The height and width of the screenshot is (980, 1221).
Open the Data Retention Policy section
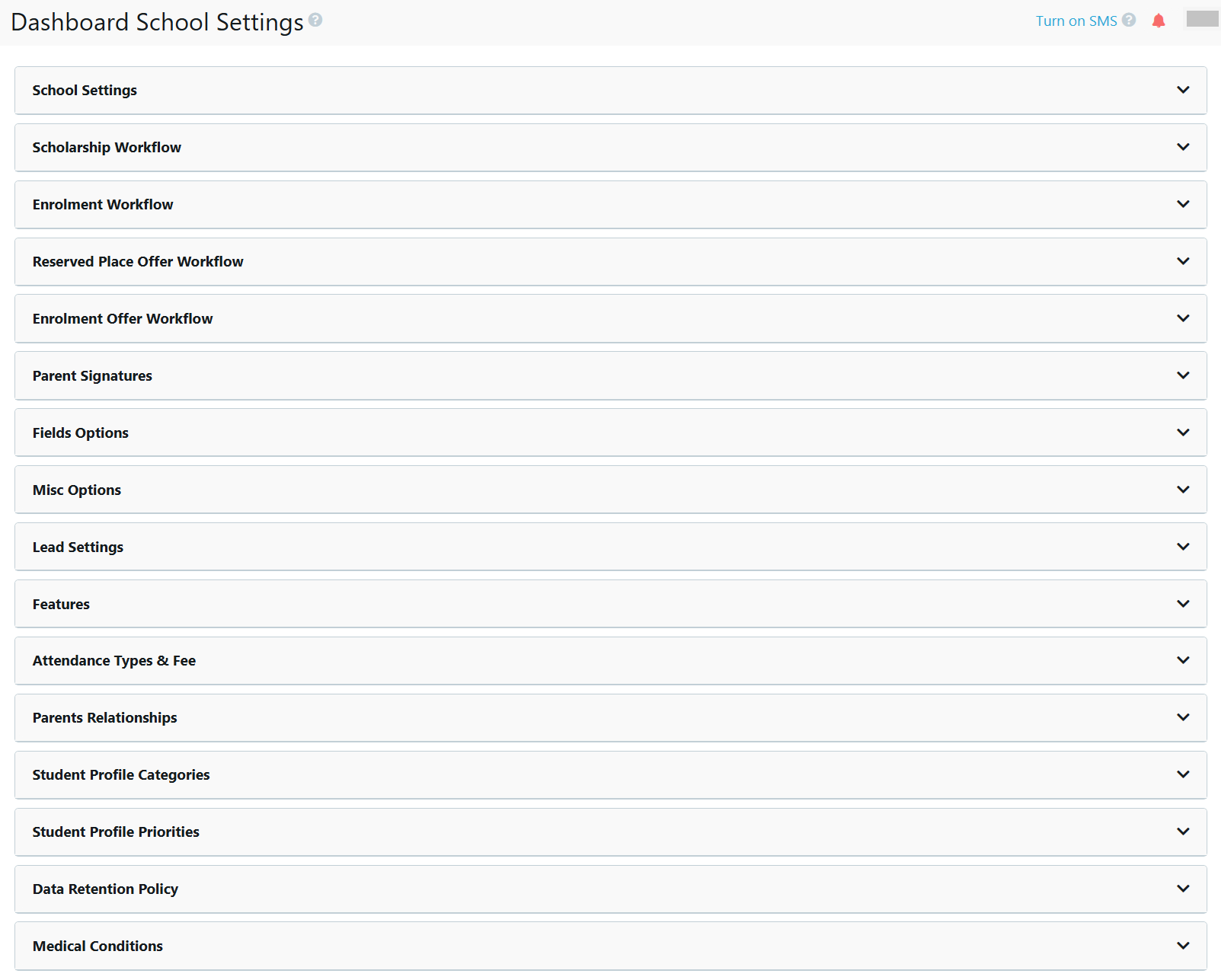click(x=1183, y=889)
